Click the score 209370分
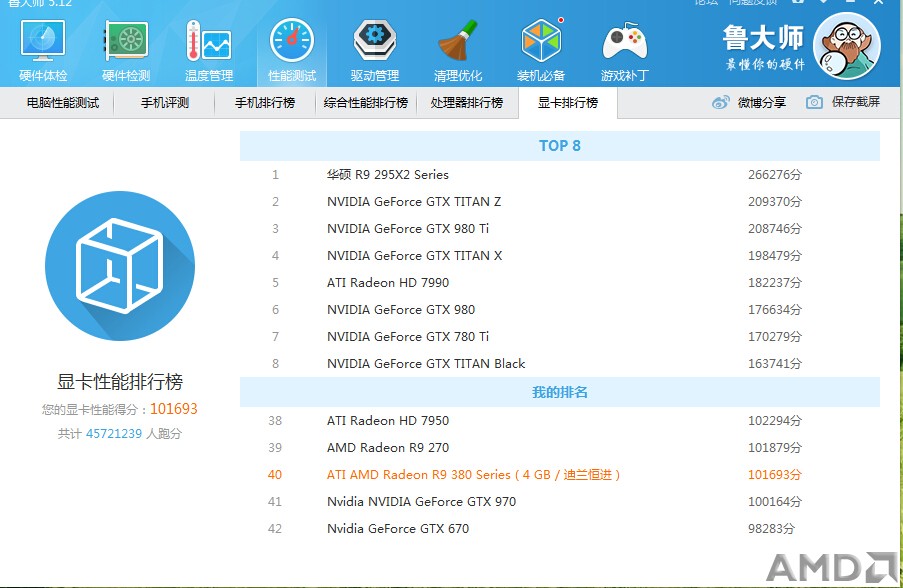Image resolution: width=903 pixels, height=588 pixels. coord(775,202)
